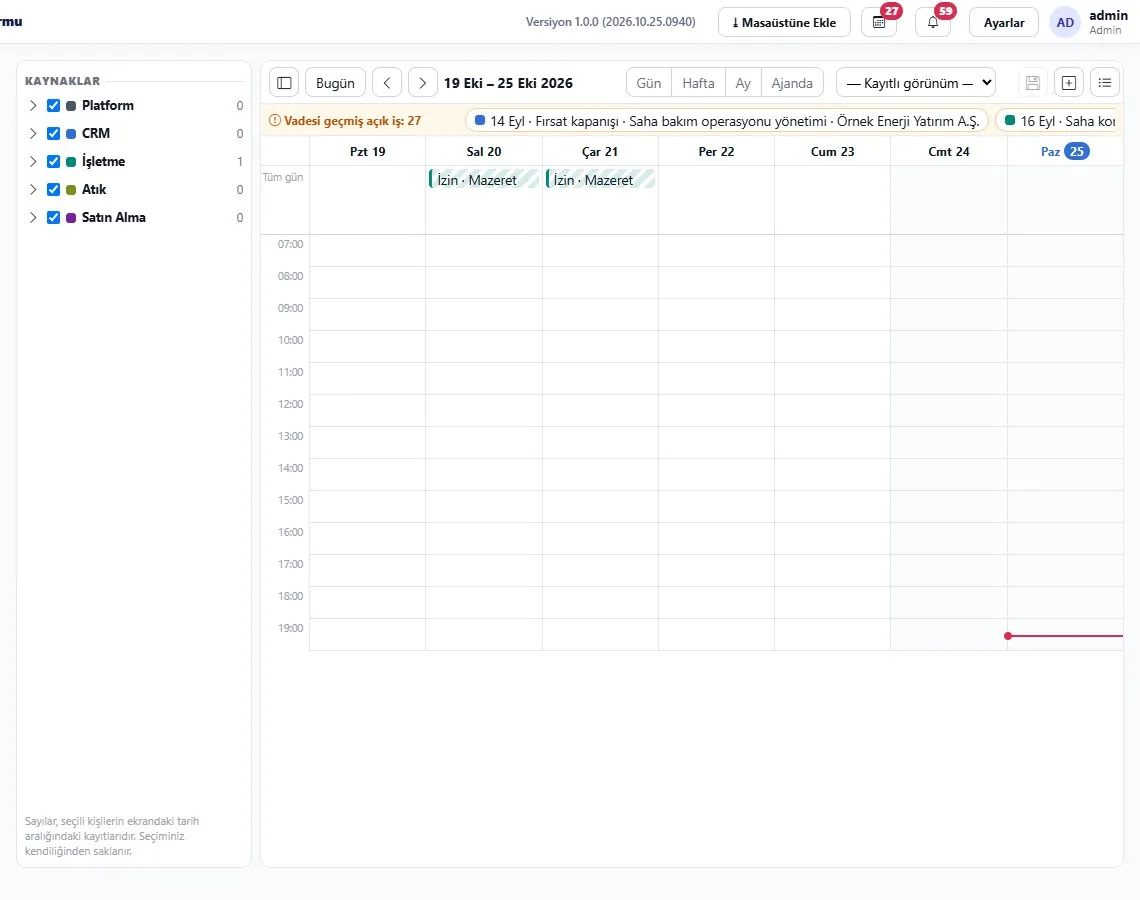This screenshot has height=900, width=1140.
Task: Go to next week arrow
Action: click(x=422, y=83)
